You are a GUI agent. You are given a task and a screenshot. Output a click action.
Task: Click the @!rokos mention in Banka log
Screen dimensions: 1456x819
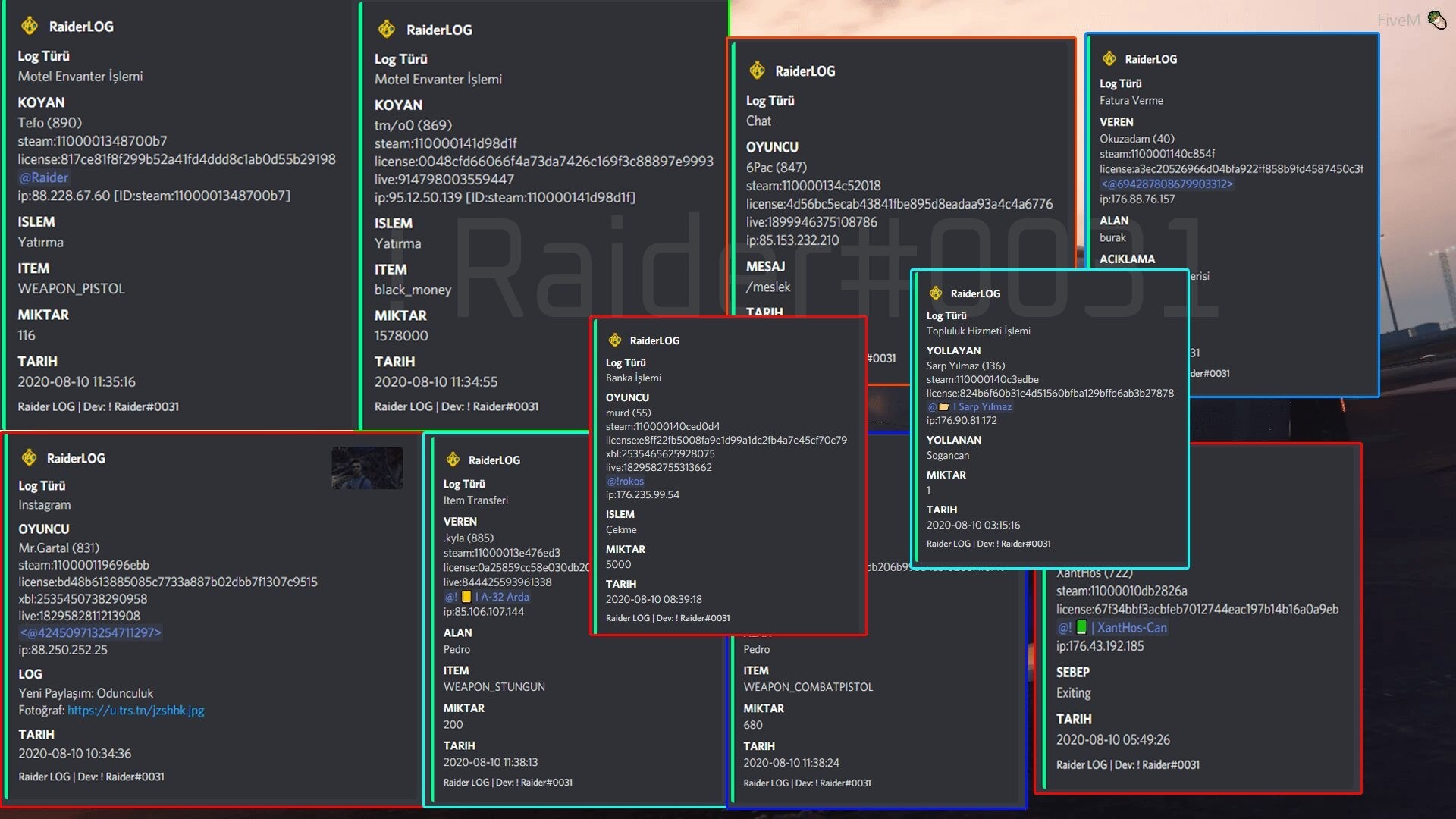(625, 481)
